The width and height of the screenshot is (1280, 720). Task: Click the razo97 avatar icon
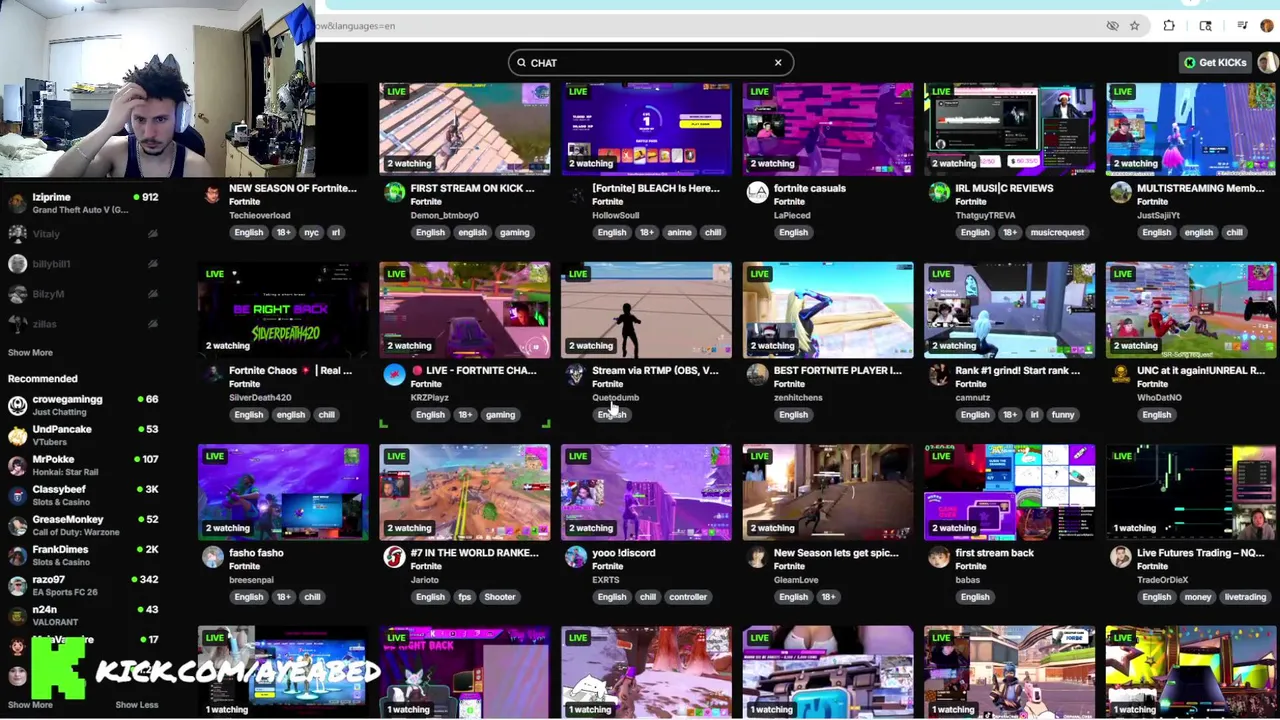[17, 585]
